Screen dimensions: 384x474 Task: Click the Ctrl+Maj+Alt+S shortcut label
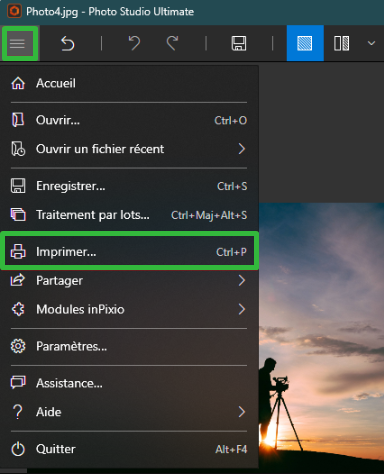coord(209,215)
